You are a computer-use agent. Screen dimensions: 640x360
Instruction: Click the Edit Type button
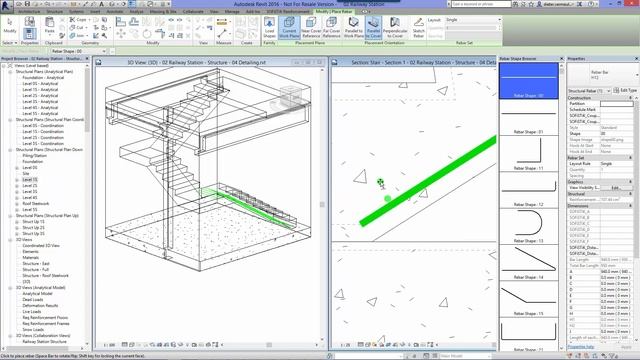[x=625, y=91]
